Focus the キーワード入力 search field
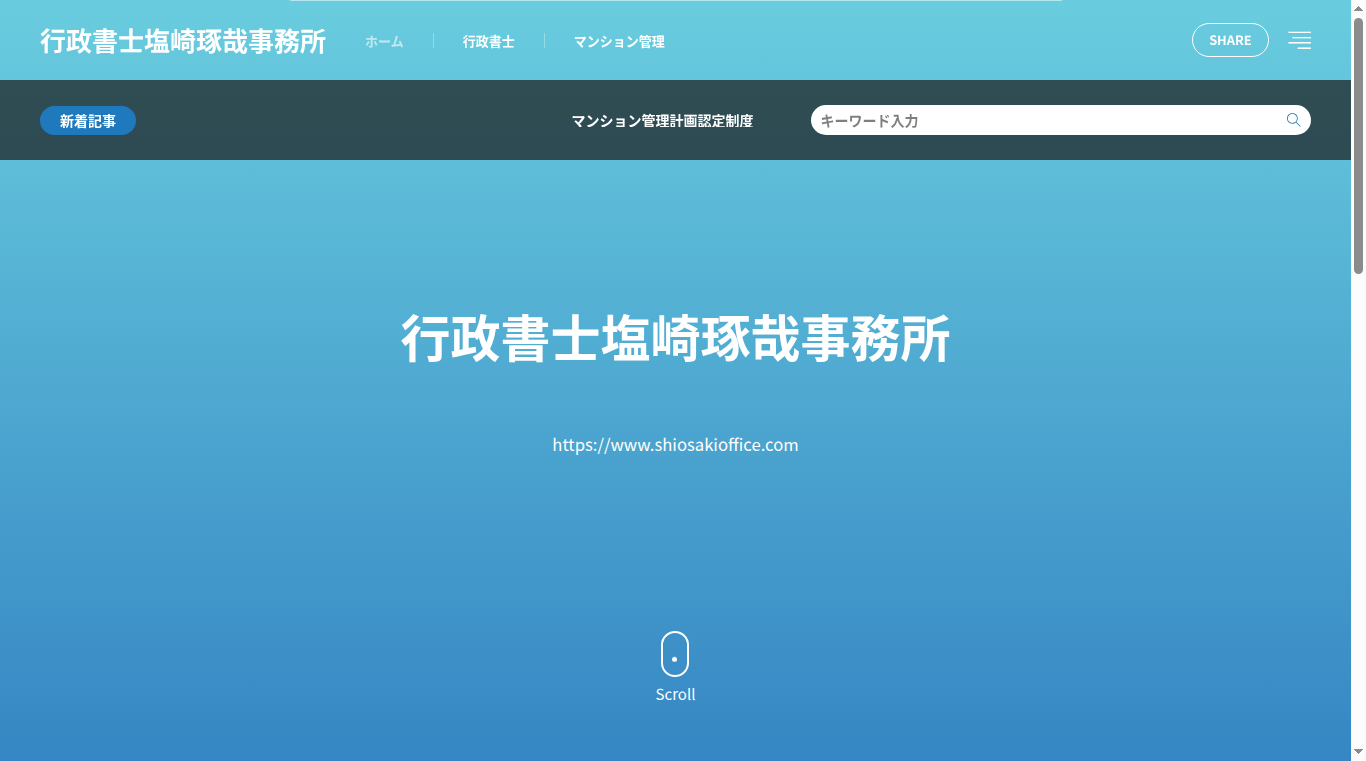 (1045, 120)
